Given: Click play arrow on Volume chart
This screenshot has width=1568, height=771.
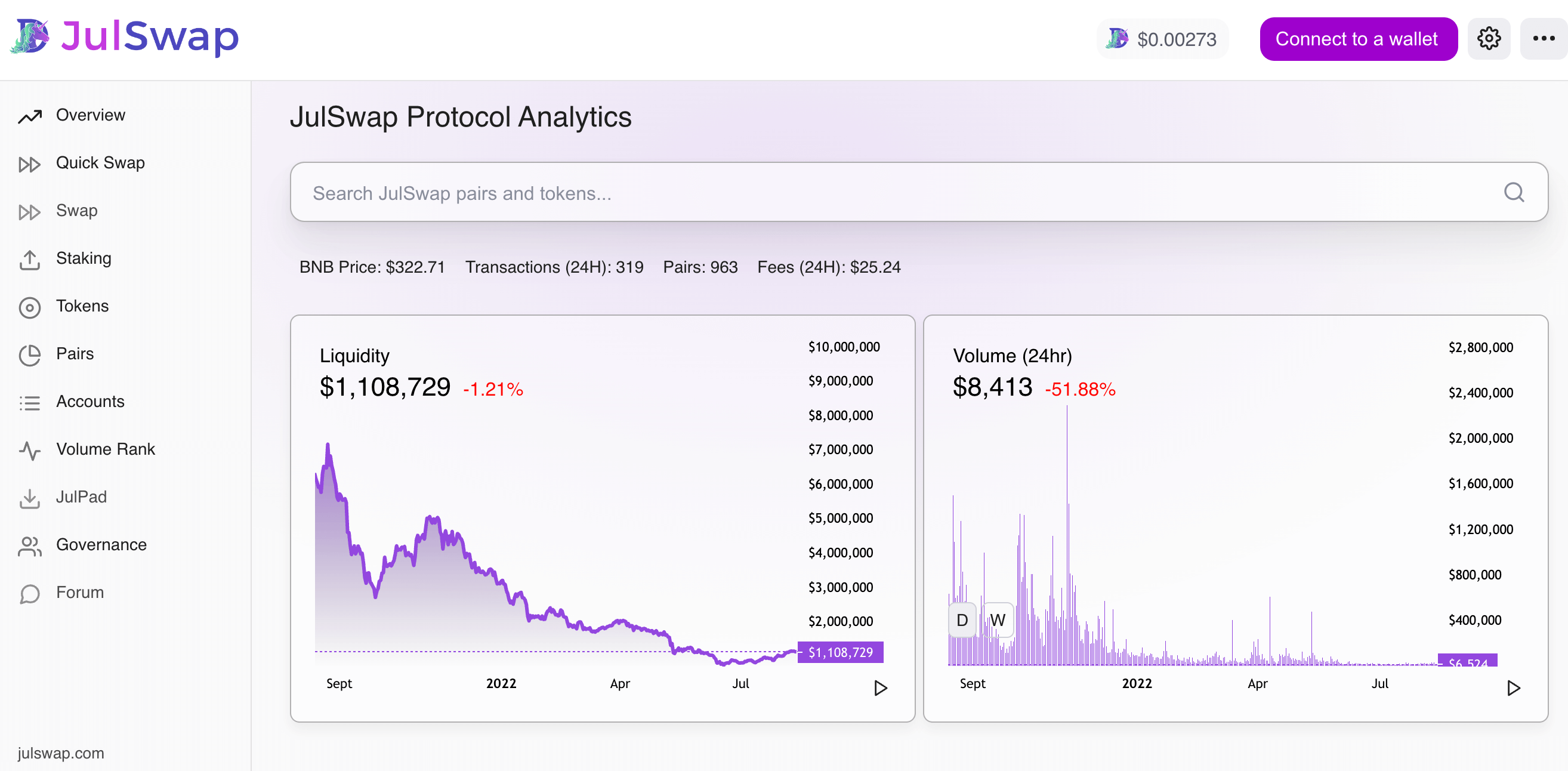Looking at the screenshot, I should point(1513,688).
